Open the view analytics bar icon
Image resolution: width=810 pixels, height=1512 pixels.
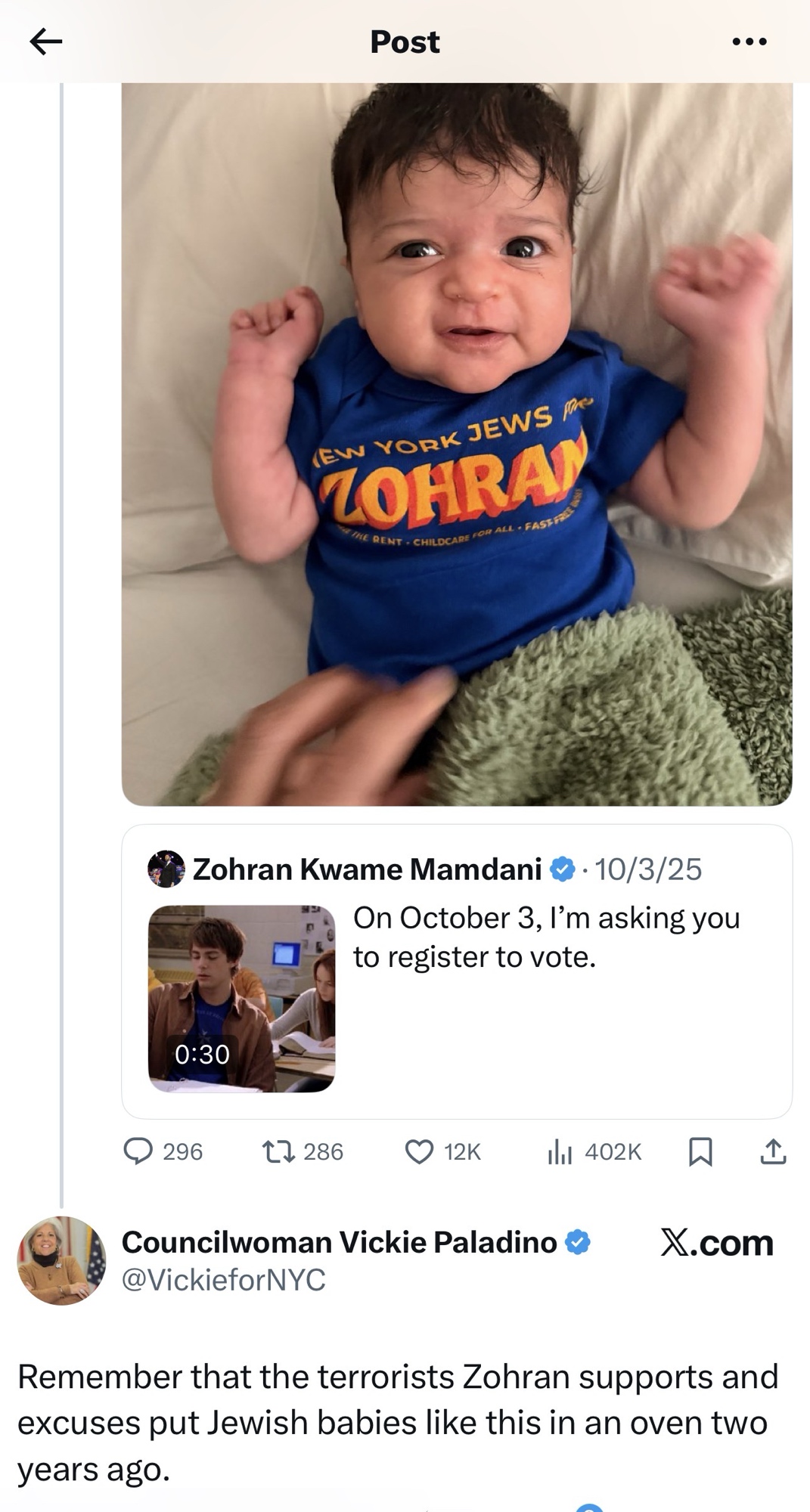pos(560,1151)
